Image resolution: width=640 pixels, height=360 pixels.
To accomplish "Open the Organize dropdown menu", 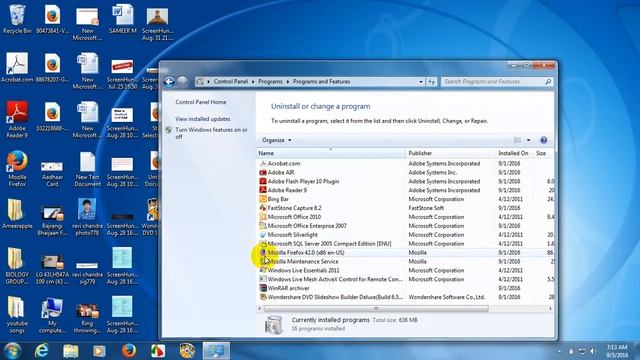I will click(277, 140).
